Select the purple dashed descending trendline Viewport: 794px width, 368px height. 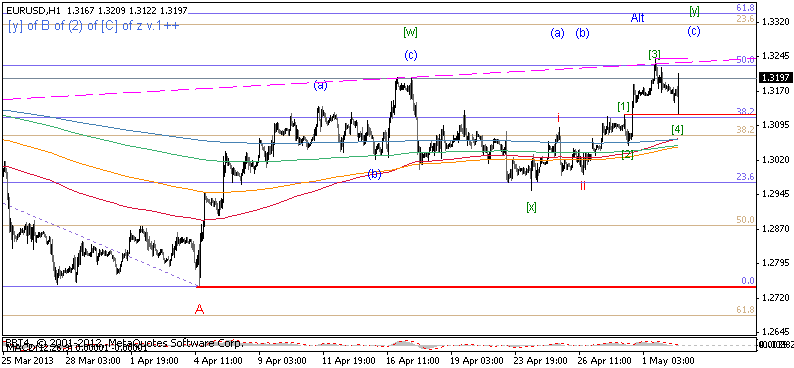coord(101,245)
